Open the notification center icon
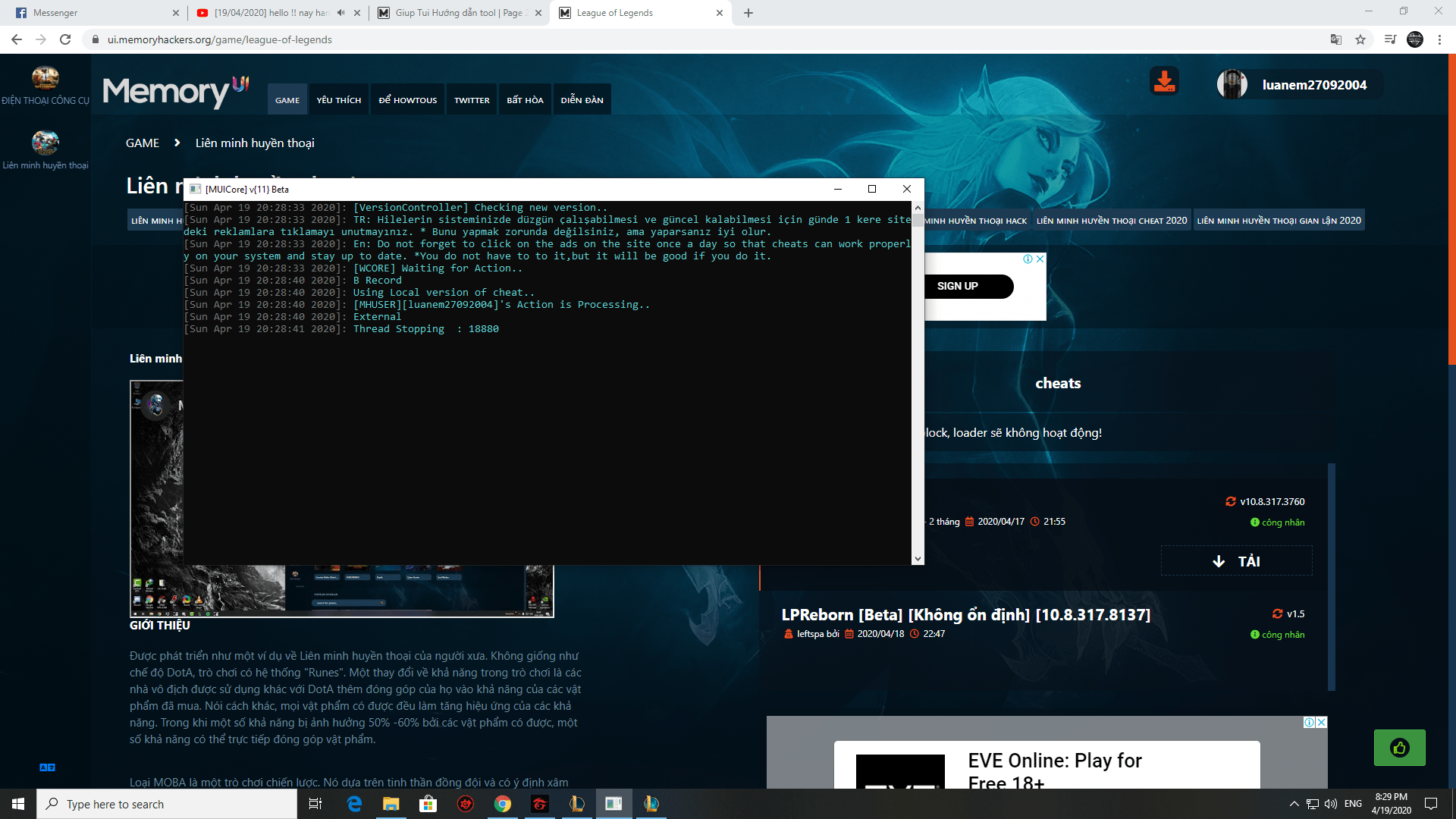Image resolution: width=1456 pixels, height=819 pixels. [1431, 804]
